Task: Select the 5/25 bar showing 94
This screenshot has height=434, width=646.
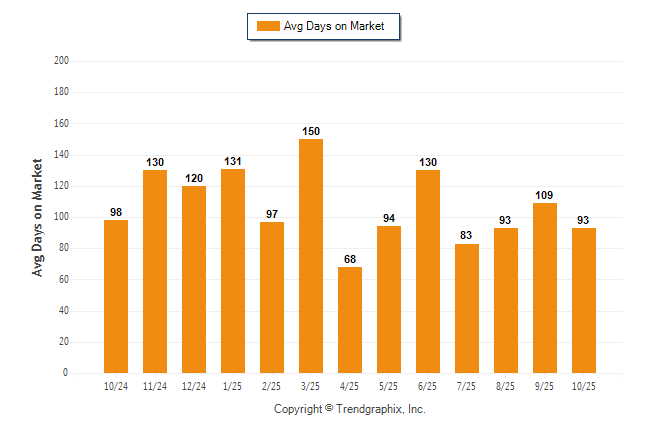Action: click(389, 299)
